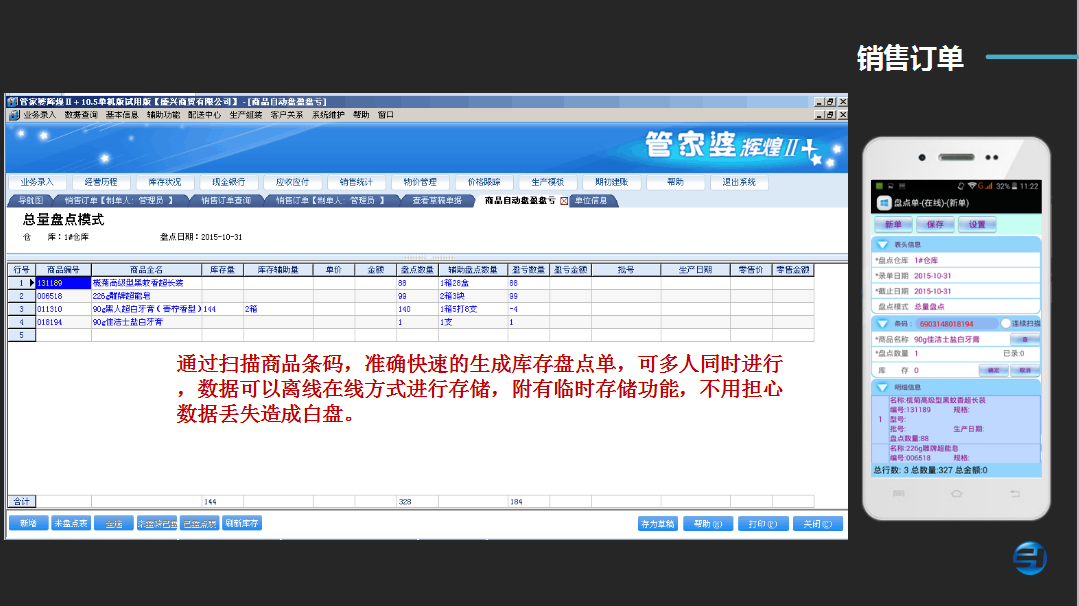Viewport: 1079px width, 606px height.
Task: Click the 全选 button
Action: pyautogui.click(x=114, y=523)
